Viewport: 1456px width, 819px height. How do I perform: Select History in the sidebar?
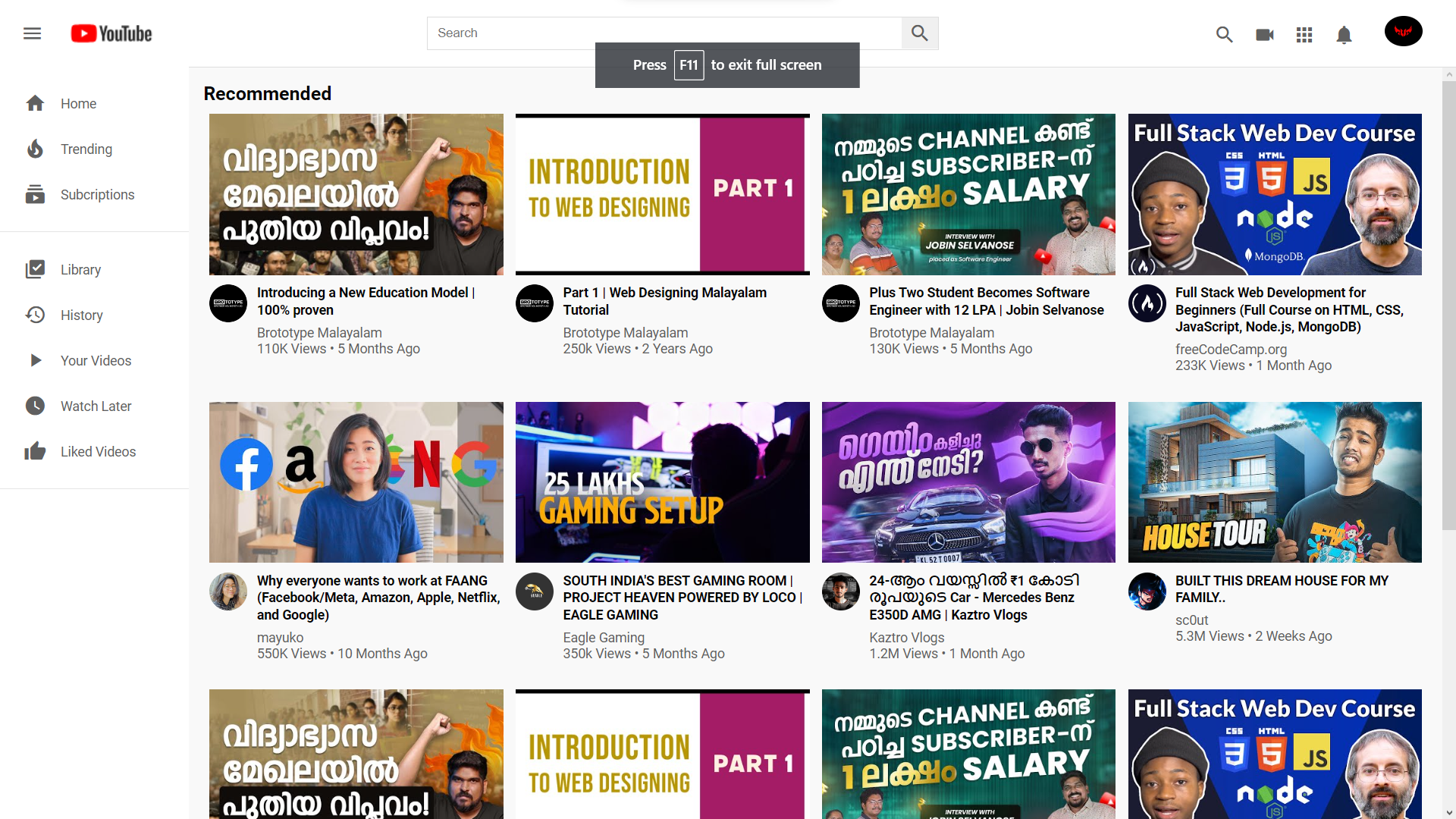81,315
